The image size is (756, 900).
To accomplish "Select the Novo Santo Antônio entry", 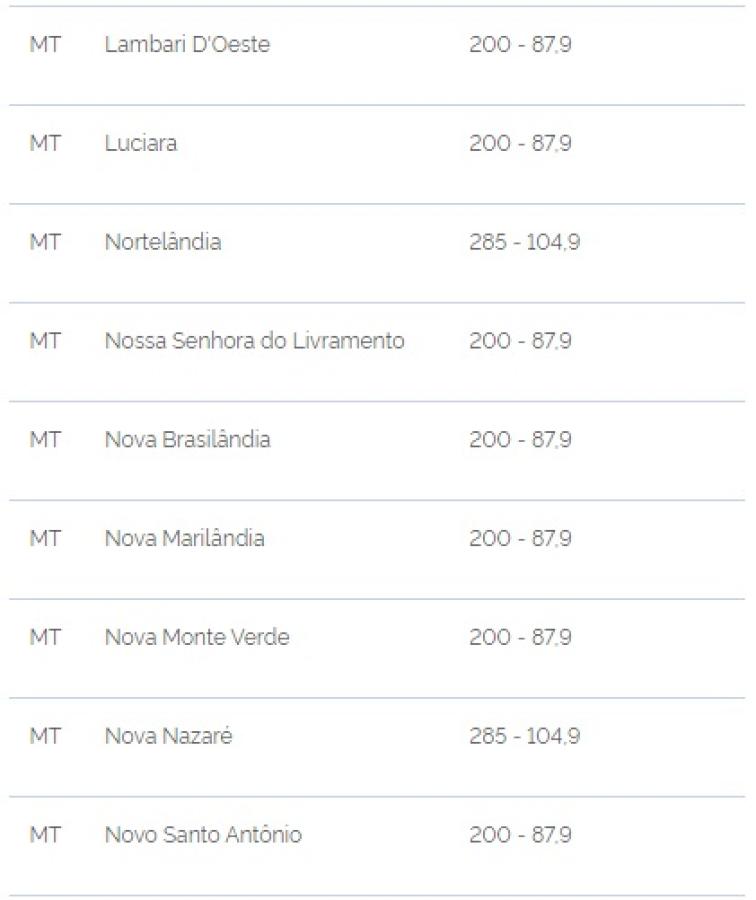I will [x=203, y=834].
